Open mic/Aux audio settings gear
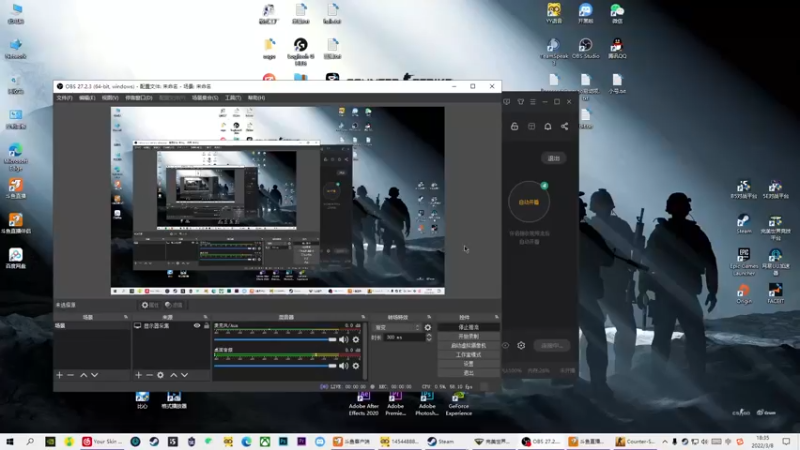Screen dimensions: 800x450 pyautogui.click(x=356, y=339)
